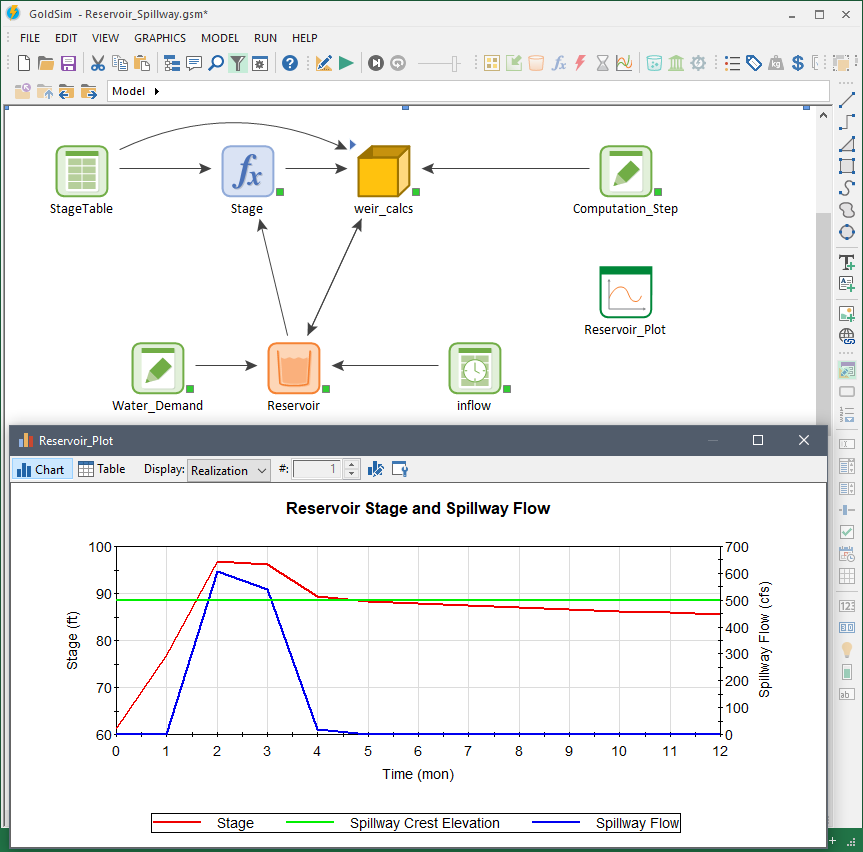Click the step-forward simulation button
The height and width of the screenshot is (852, 863).
tap(376, 63)
